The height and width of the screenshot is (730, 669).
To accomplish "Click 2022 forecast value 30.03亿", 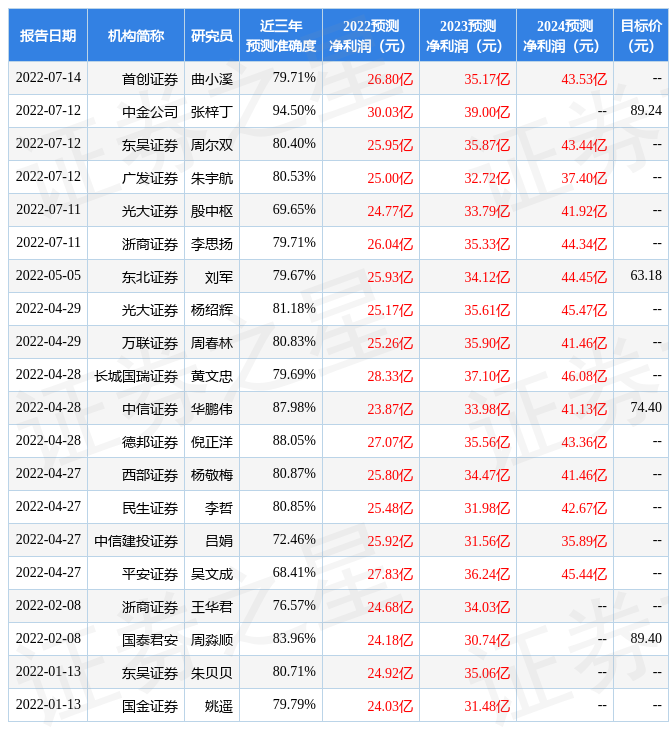I will coord(390,112).
